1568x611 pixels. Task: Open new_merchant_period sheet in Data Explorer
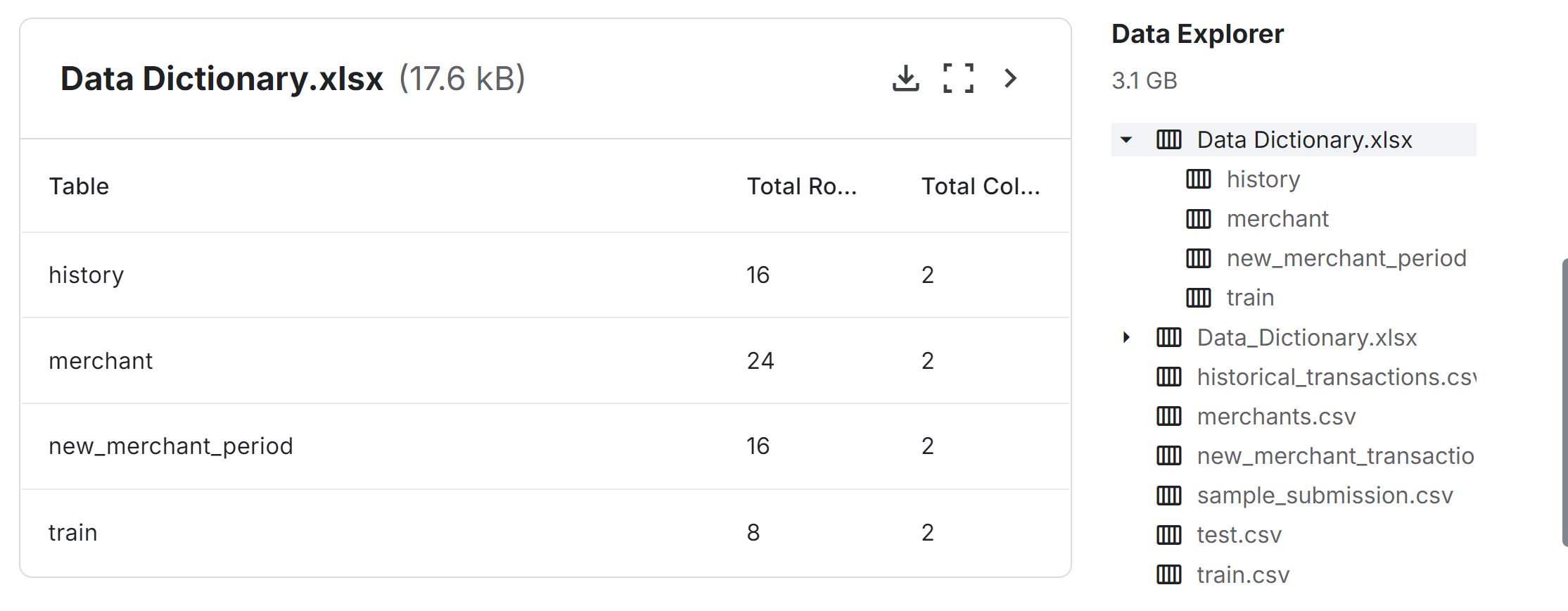[1346, 258]
